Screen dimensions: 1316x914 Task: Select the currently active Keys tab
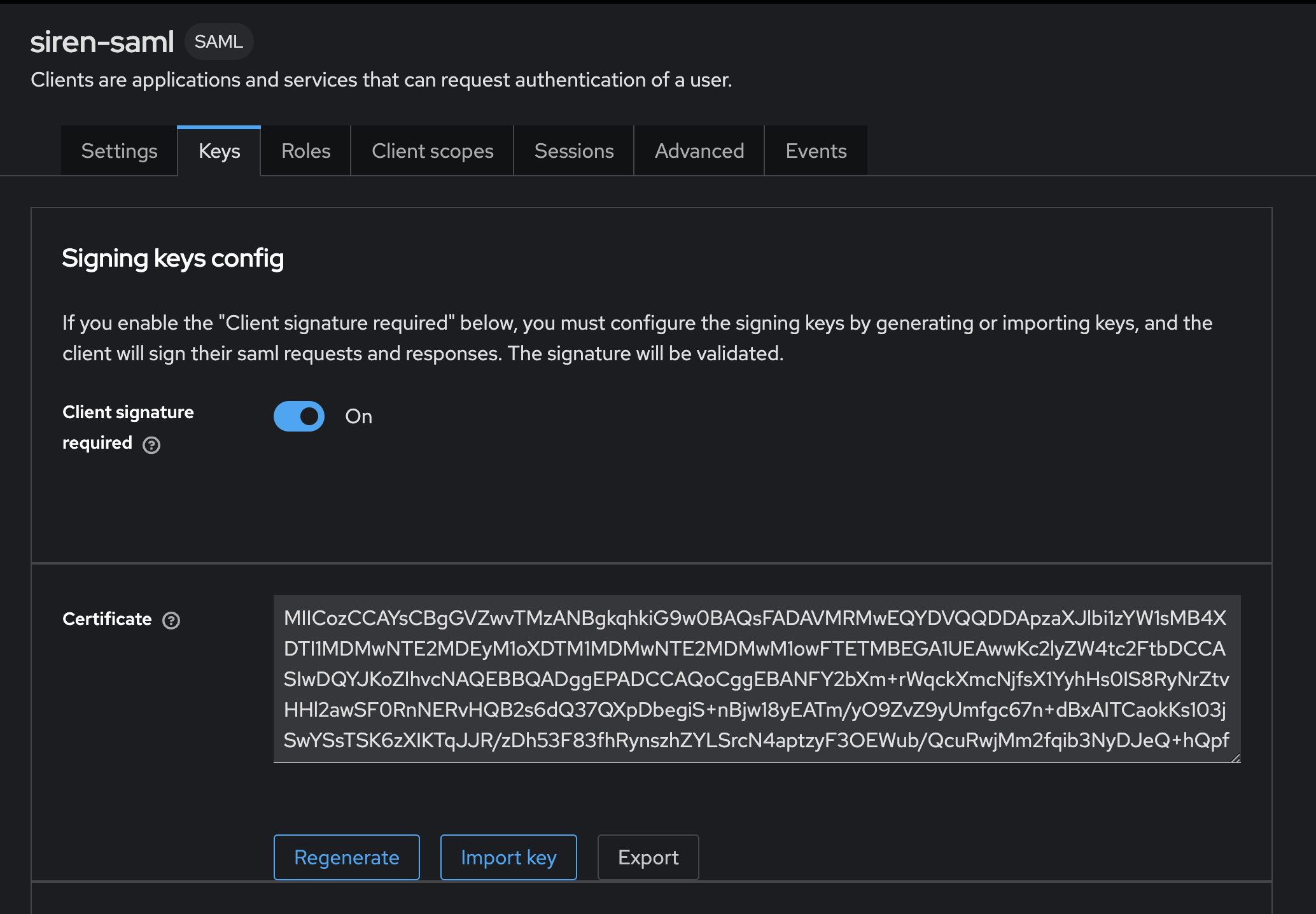pyautogui.click(x=218, y=151)
